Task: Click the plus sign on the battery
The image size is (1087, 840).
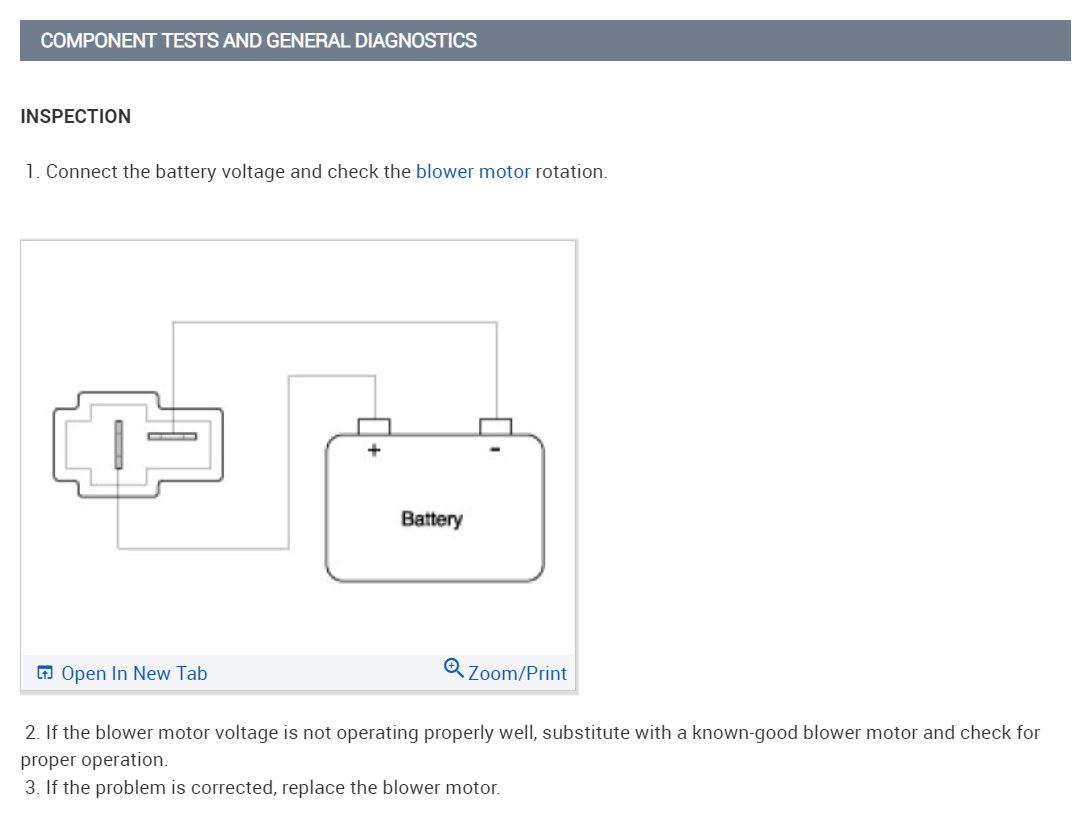Action: 374,451
